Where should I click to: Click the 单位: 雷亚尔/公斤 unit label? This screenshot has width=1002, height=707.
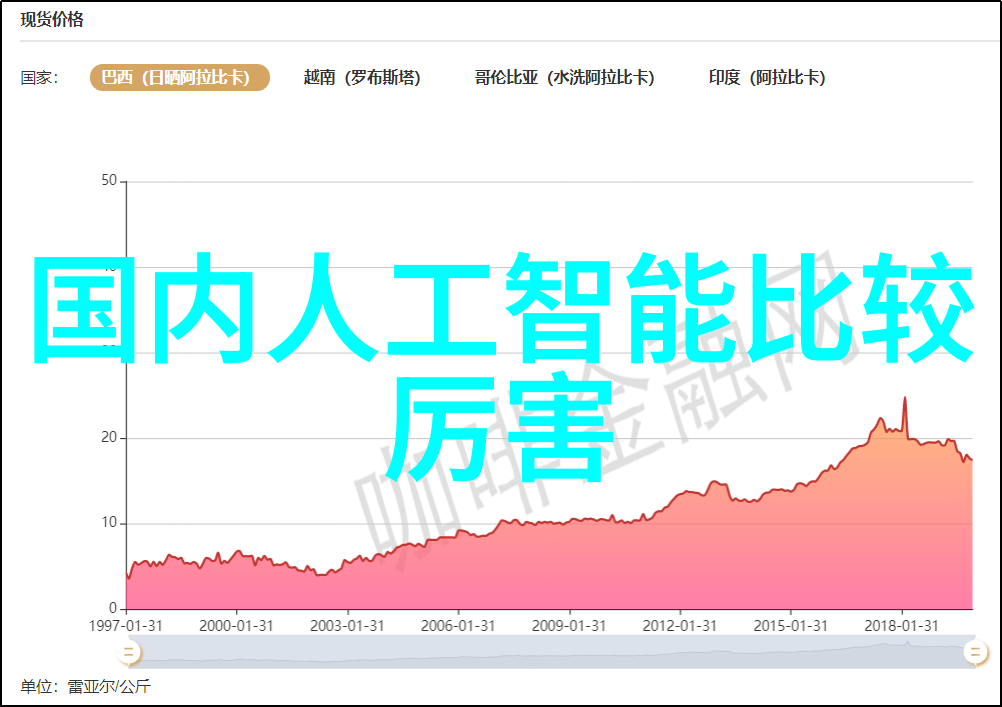tap(86, 687)
